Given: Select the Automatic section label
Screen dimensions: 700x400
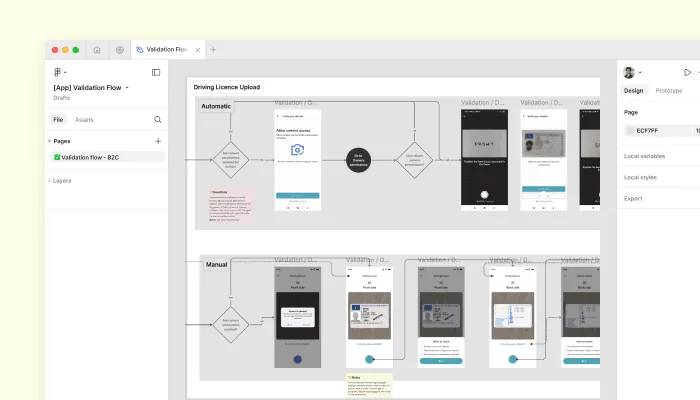Looking at the screenshot, I should tap(216, 106).
